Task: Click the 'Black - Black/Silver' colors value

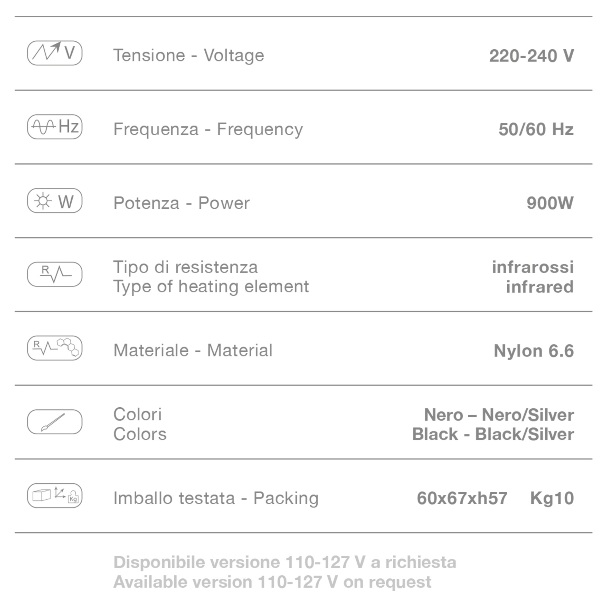Action: point(493,434)
